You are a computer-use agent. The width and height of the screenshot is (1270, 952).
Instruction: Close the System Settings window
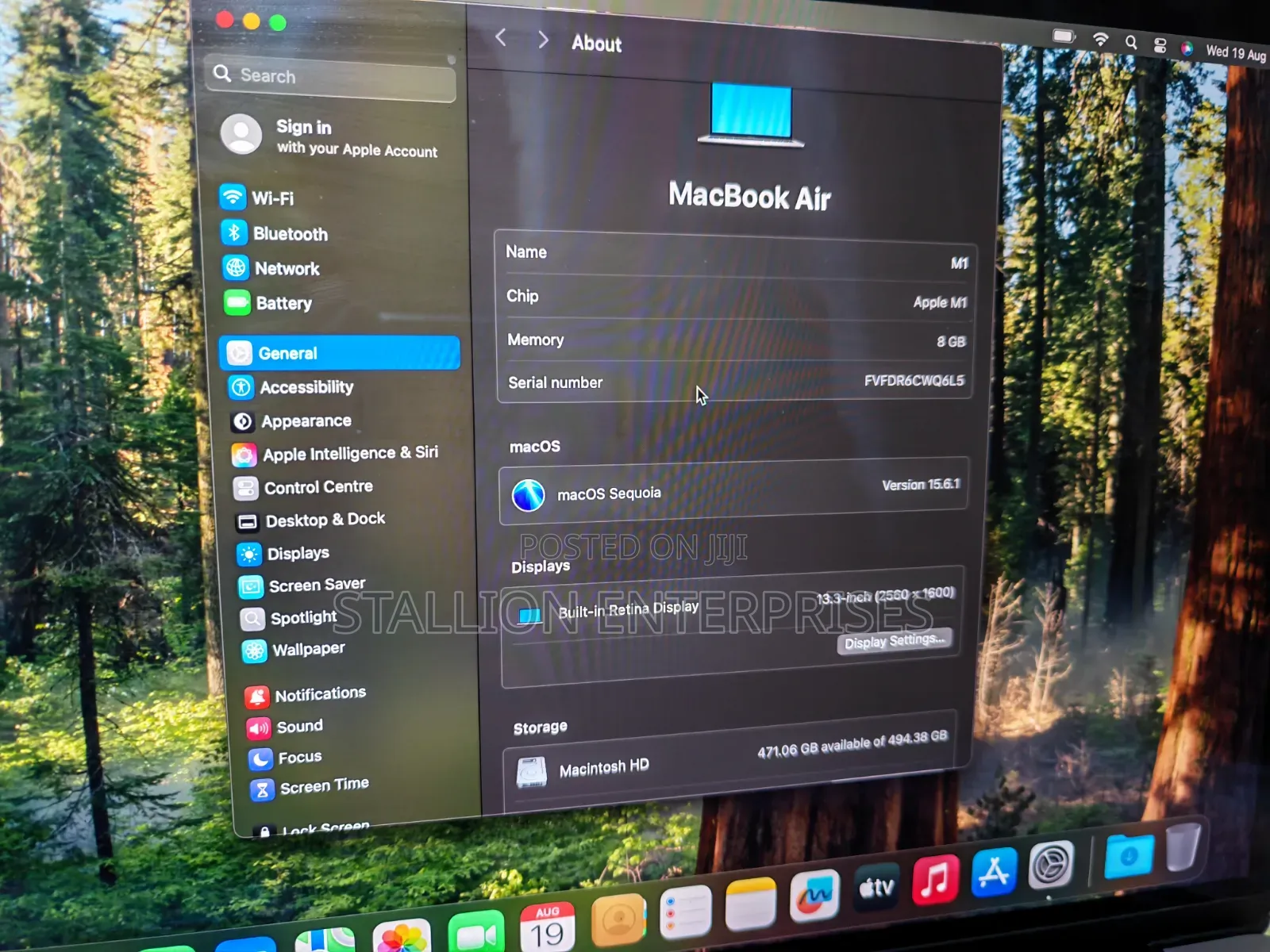(225, 20)
